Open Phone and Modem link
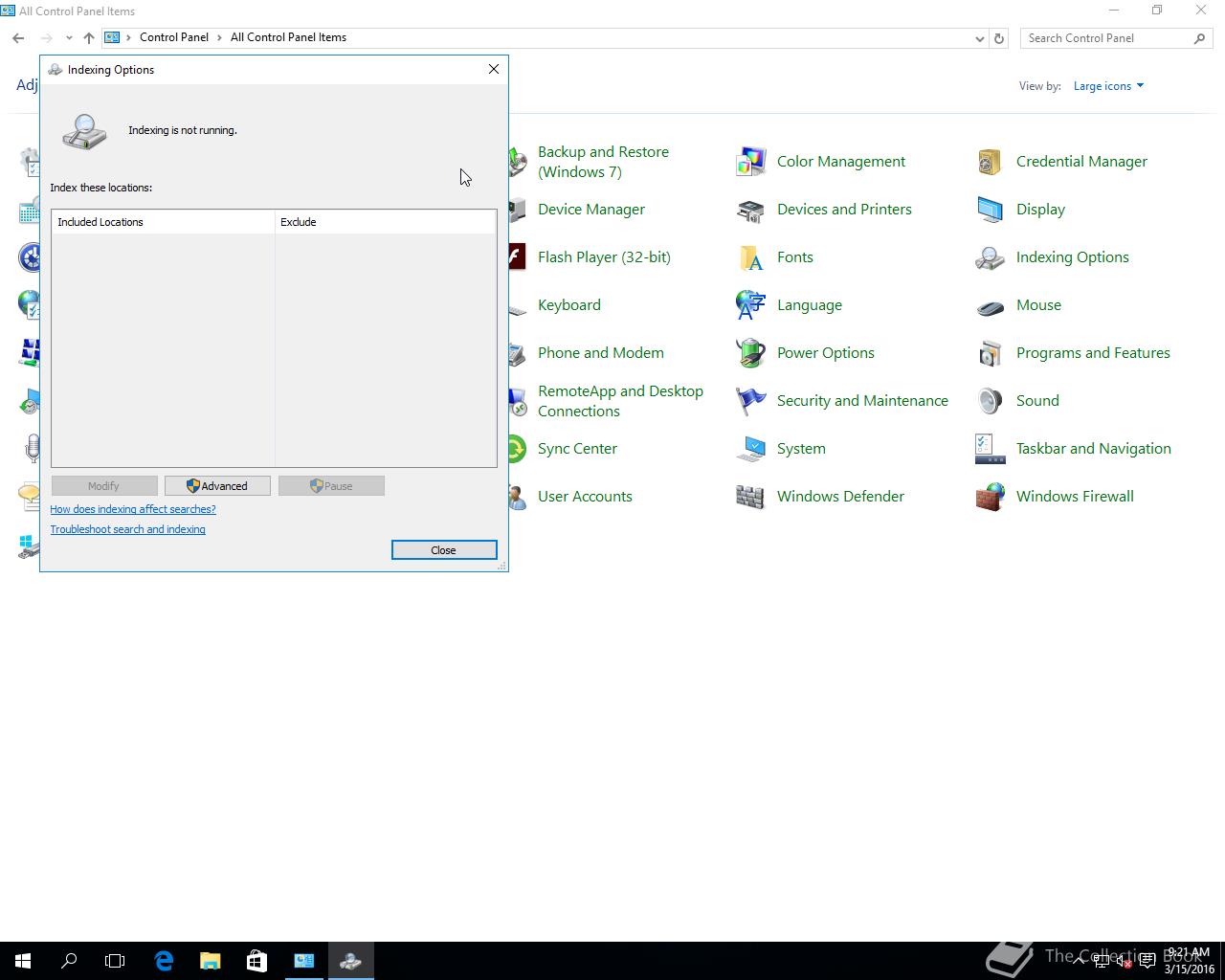This screenshot has width=1225, height=980. point(601,353)
